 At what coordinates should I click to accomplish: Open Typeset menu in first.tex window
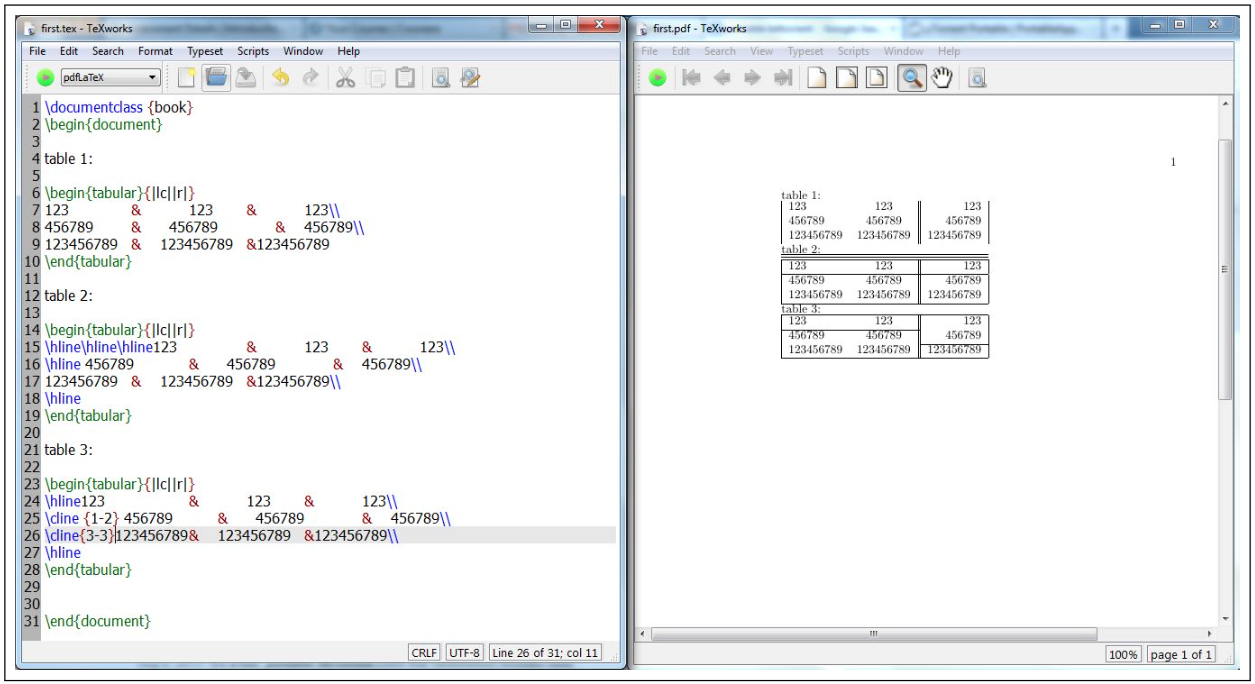pyautogui.click(x=205, y=51)
